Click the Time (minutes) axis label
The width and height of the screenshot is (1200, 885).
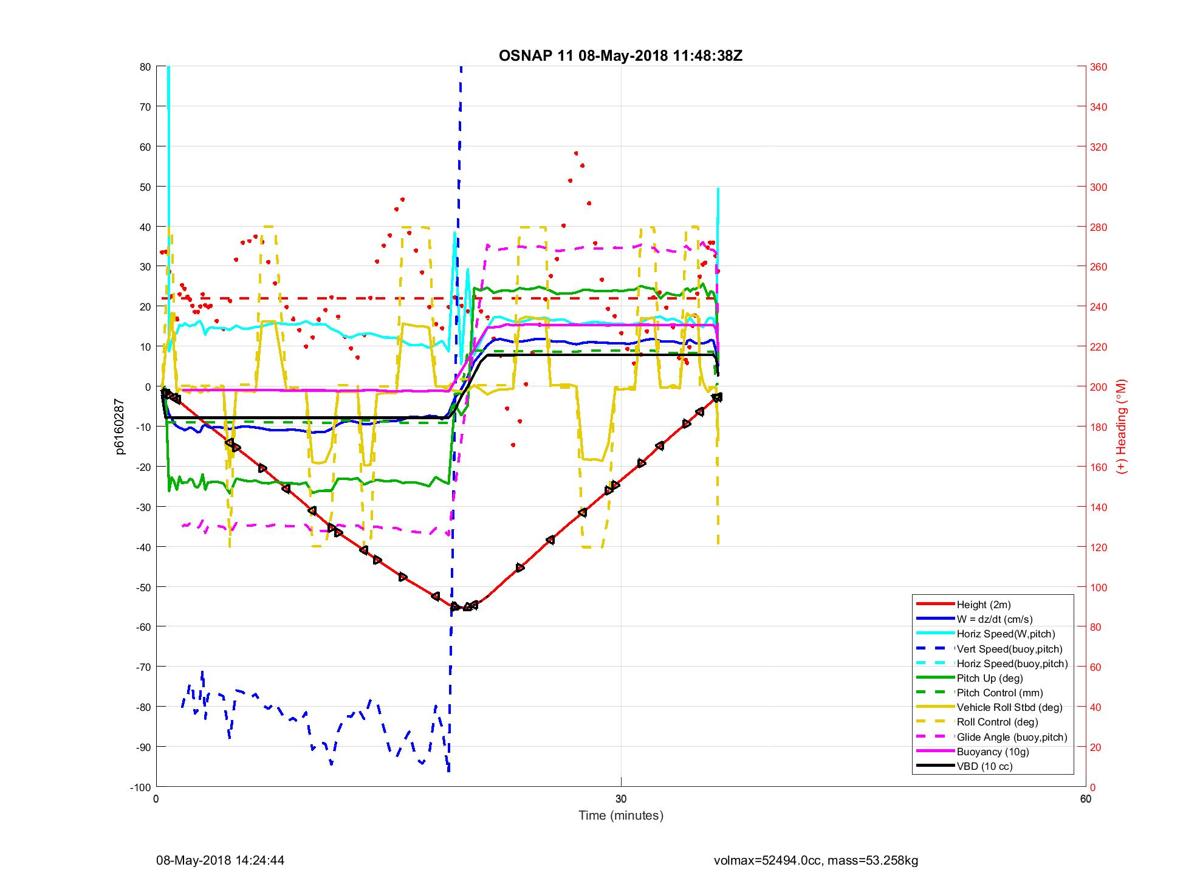(620, 815)
